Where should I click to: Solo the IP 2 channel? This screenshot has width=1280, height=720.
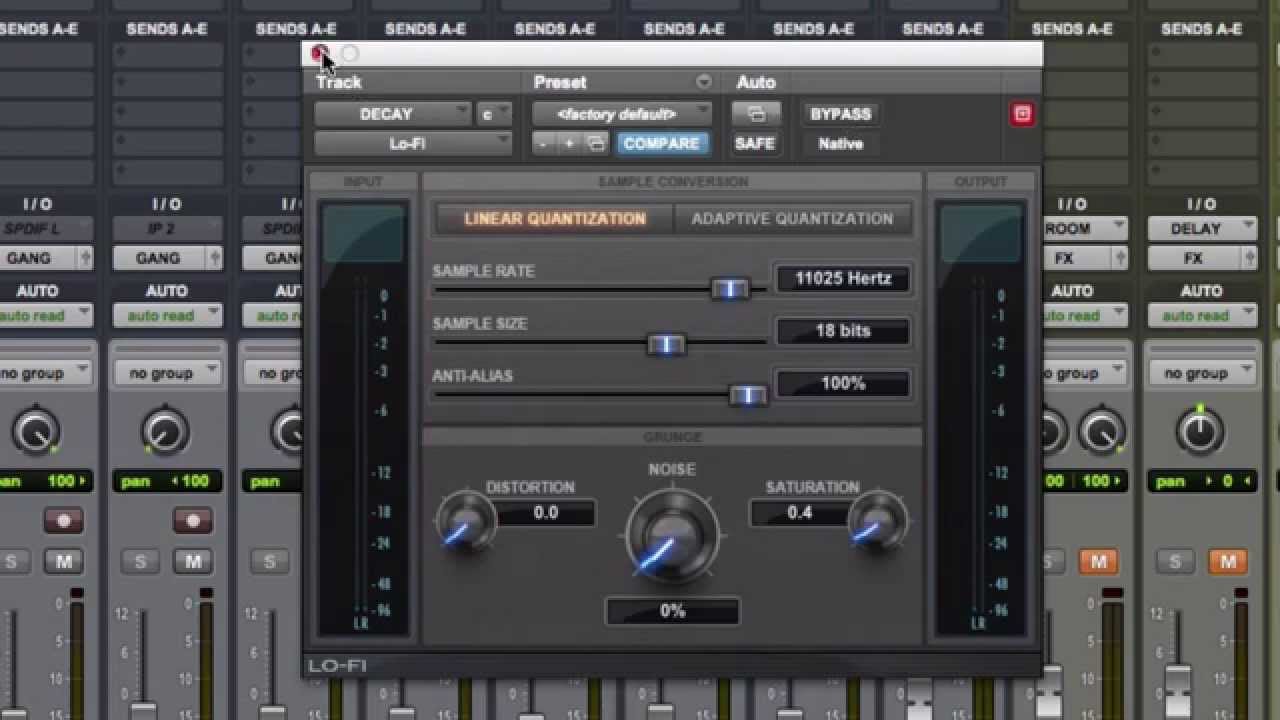(140, 562)
